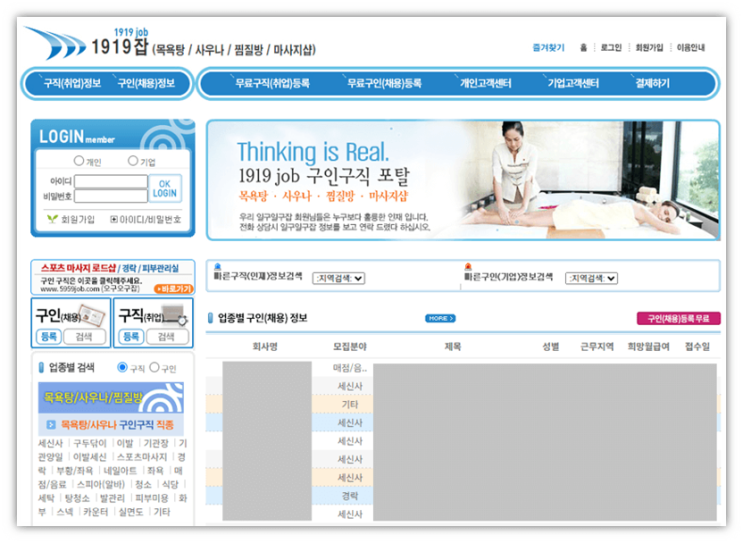
Task: Click 이발세신 category link
Action: point(90,457)
